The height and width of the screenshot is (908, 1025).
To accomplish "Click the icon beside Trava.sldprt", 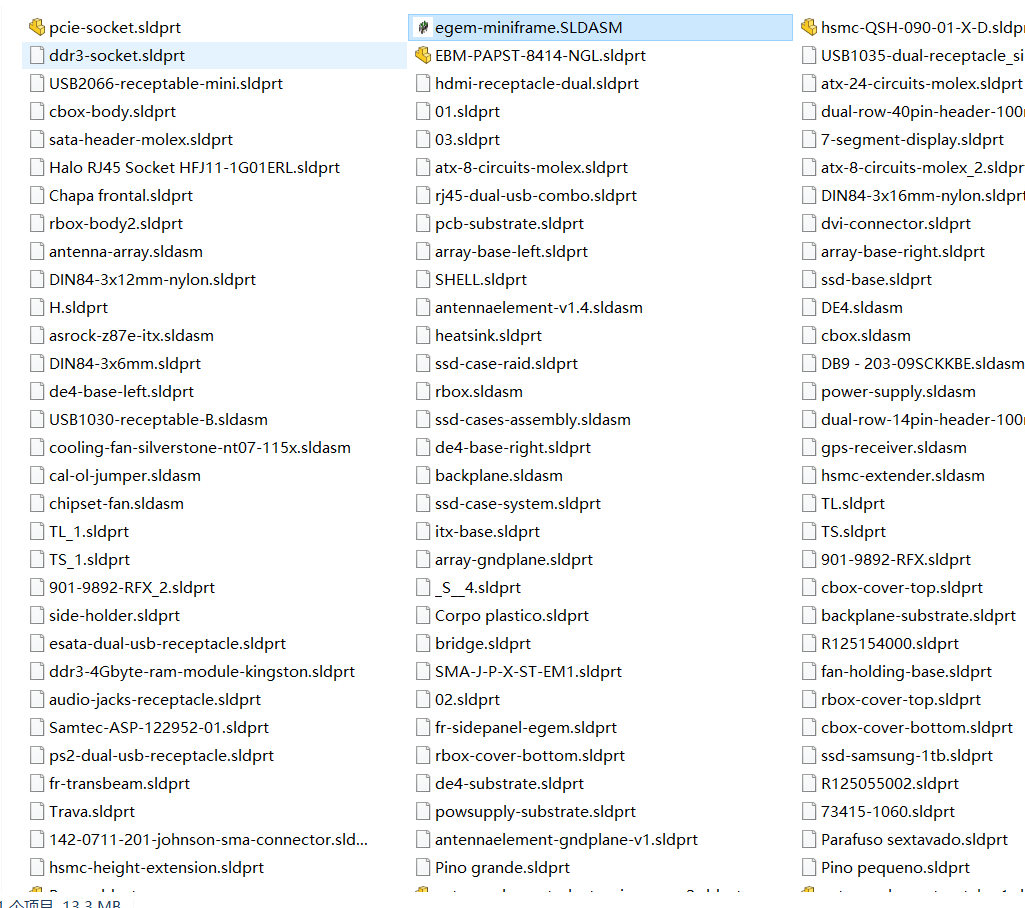I will click(x=37, y=811).
